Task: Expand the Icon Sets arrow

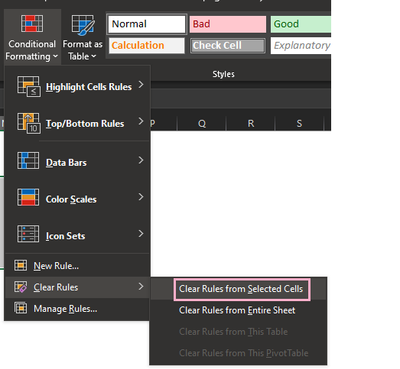Action: (x=141, y=233)
